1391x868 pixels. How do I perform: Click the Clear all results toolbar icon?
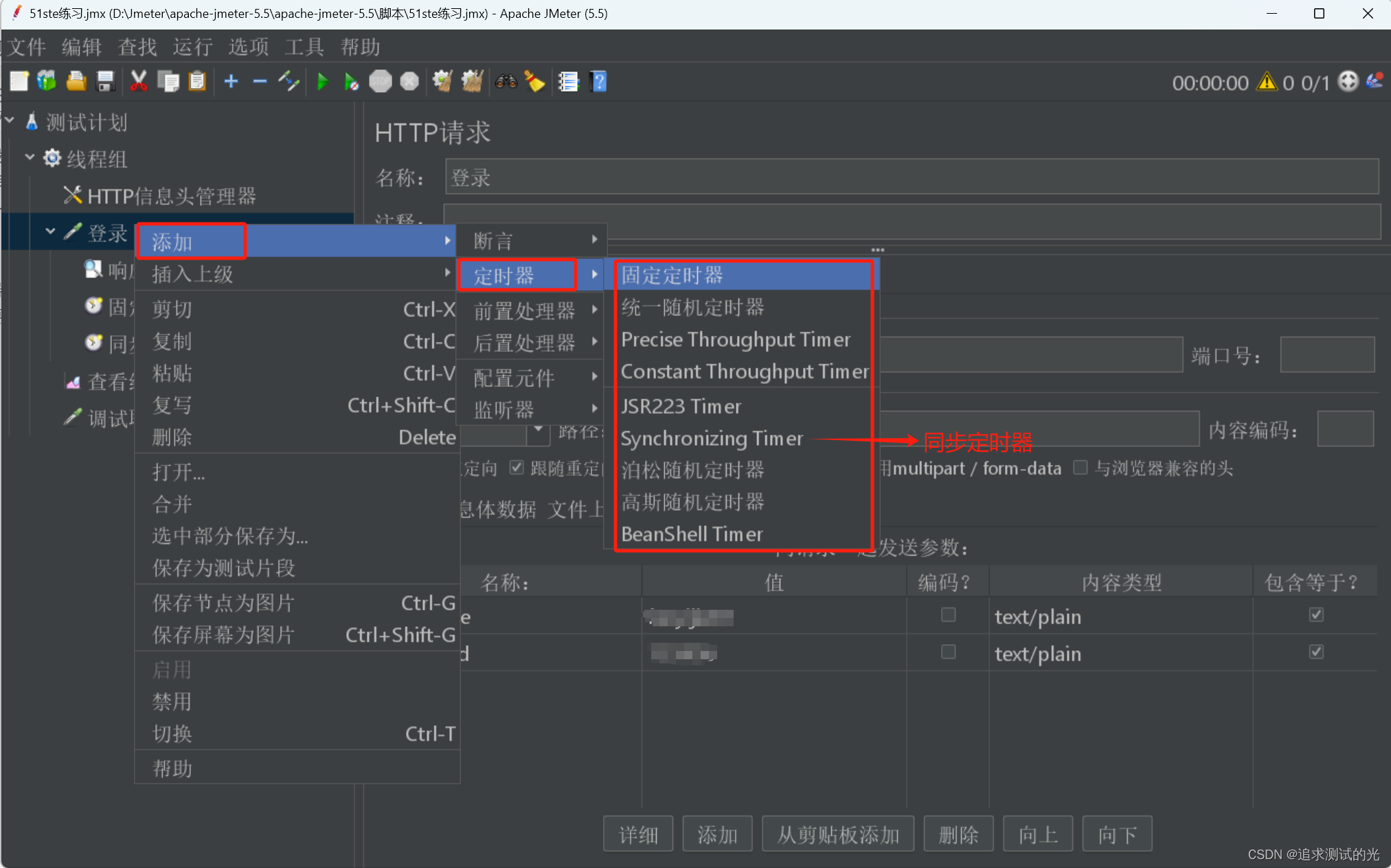tap(472, 82)
